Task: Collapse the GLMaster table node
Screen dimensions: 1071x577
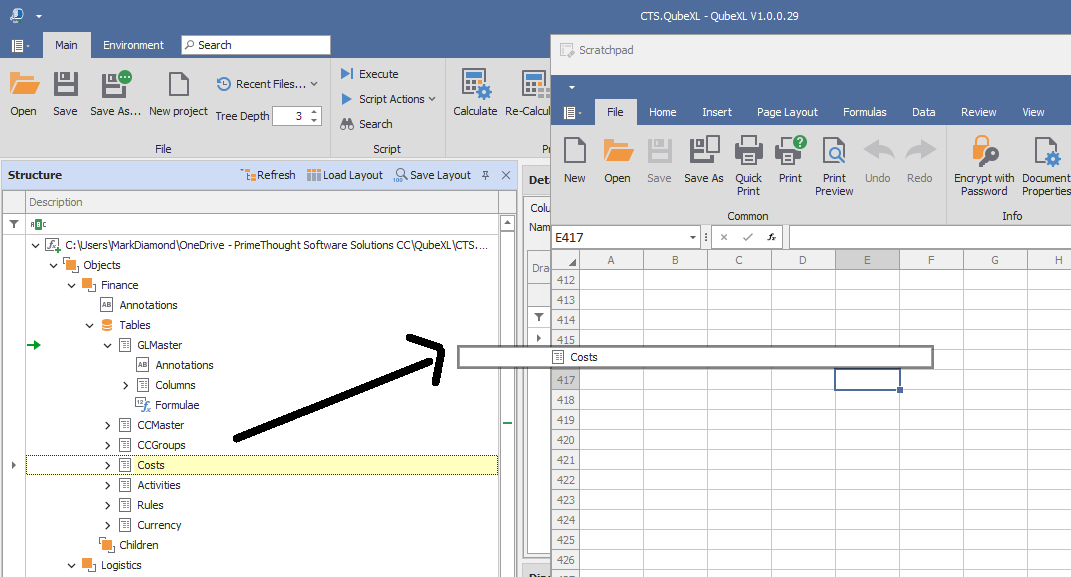Action: point(108,345)
